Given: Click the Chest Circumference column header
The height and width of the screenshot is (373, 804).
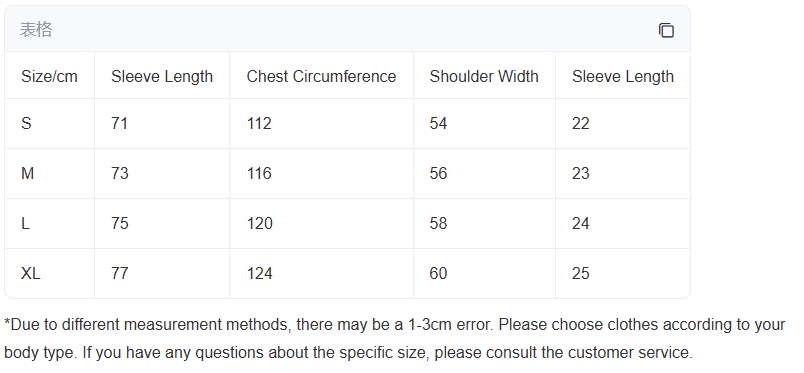Looking at the screenshot, I should coord(321,76).
